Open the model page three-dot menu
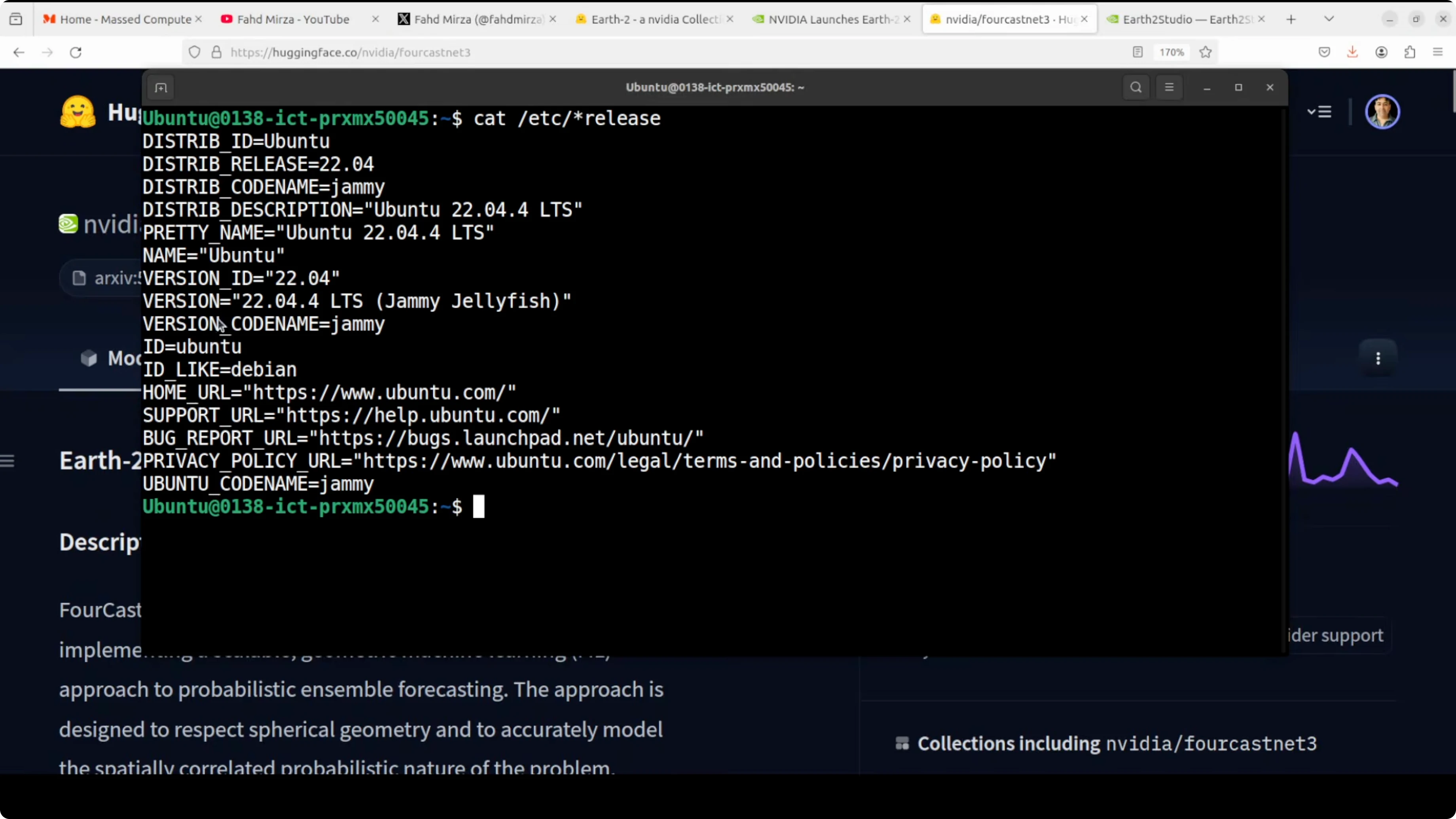The width and height of the screenshot is (1456, 819). 1378,358
